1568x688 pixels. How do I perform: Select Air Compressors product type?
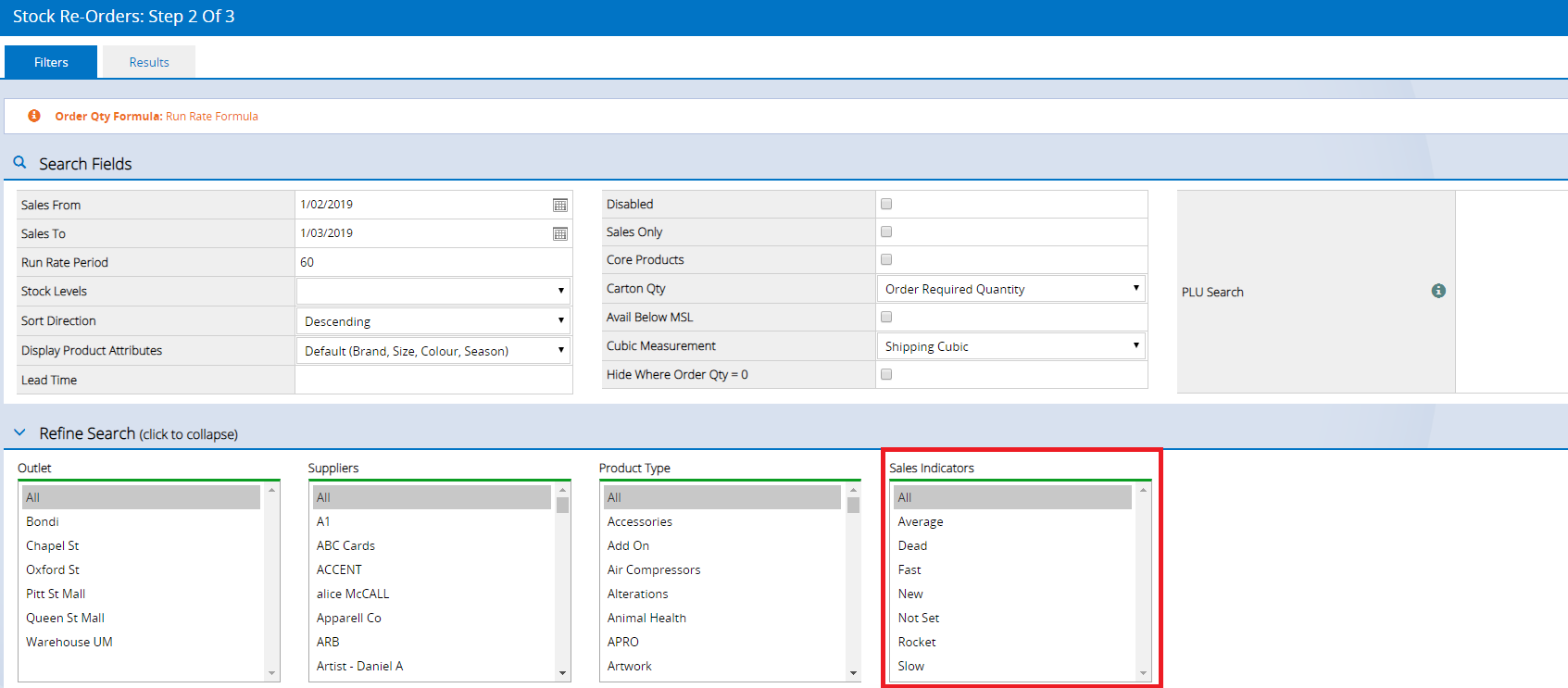tap(722, 569)
